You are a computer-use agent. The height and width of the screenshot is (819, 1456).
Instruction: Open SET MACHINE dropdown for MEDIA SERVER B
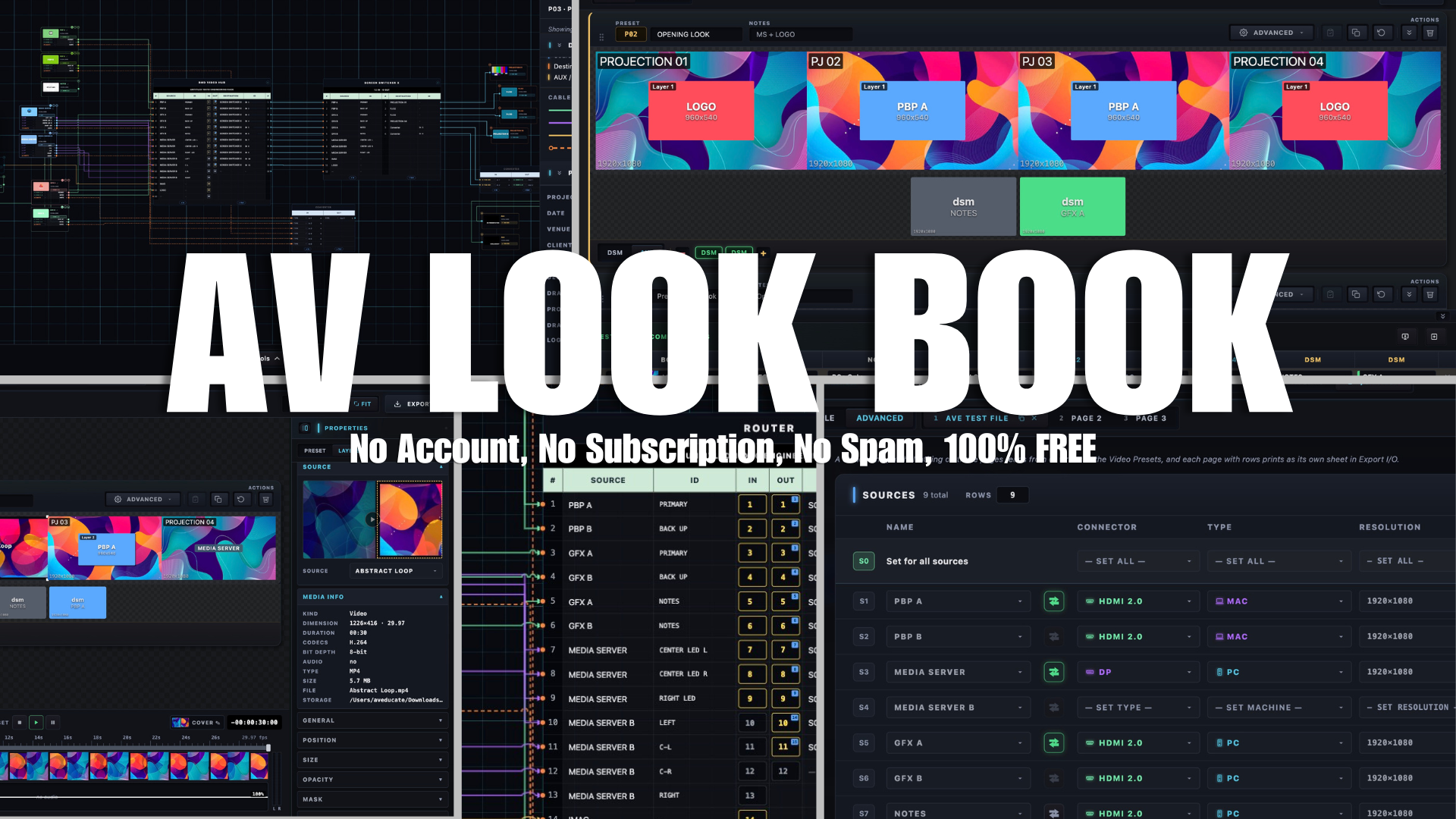pyautogui.click(x=1279, y=708)
